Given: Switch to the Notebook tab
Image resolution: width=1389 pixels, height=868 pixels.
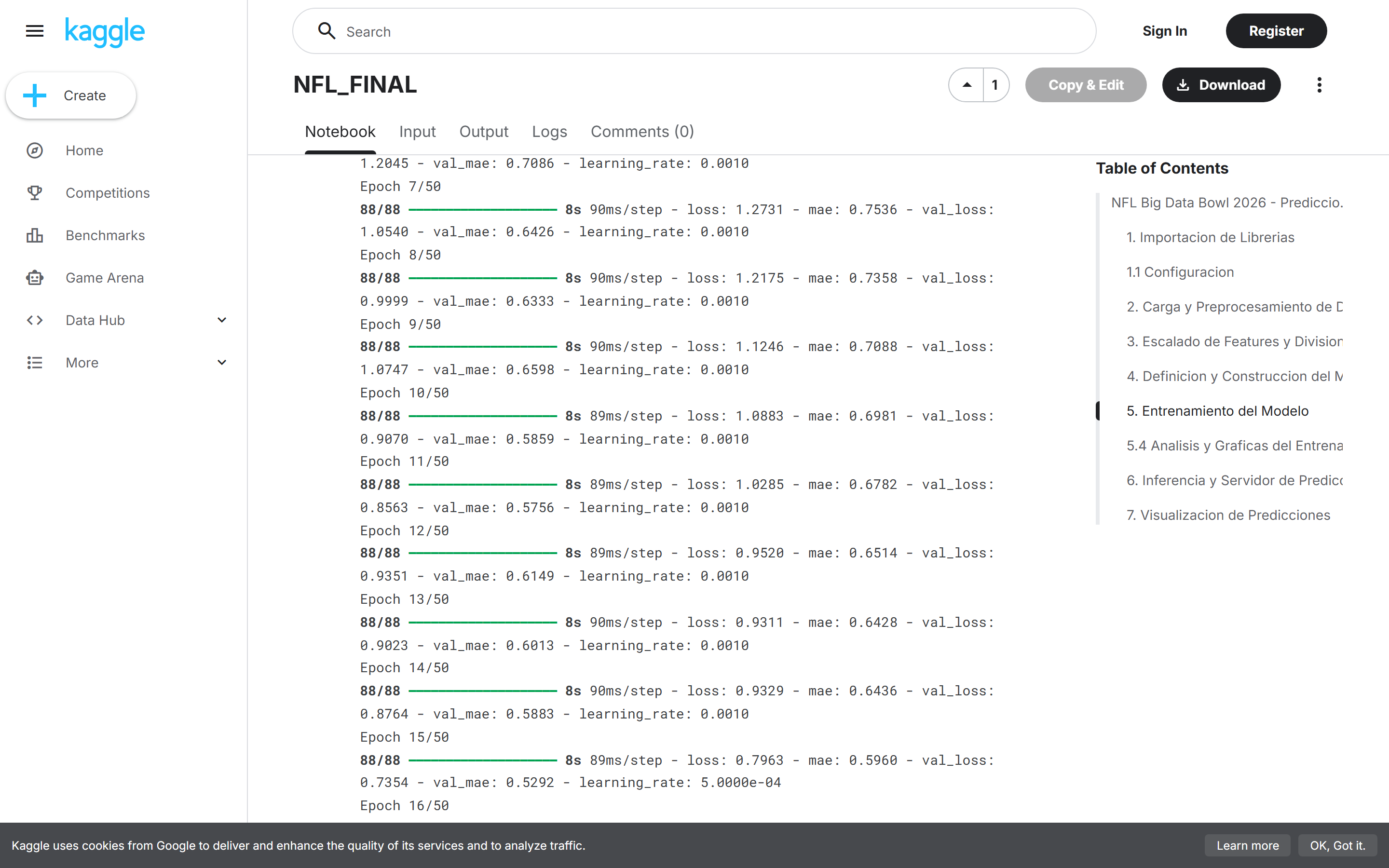Looking at the screenshot, I should (340, 132).
